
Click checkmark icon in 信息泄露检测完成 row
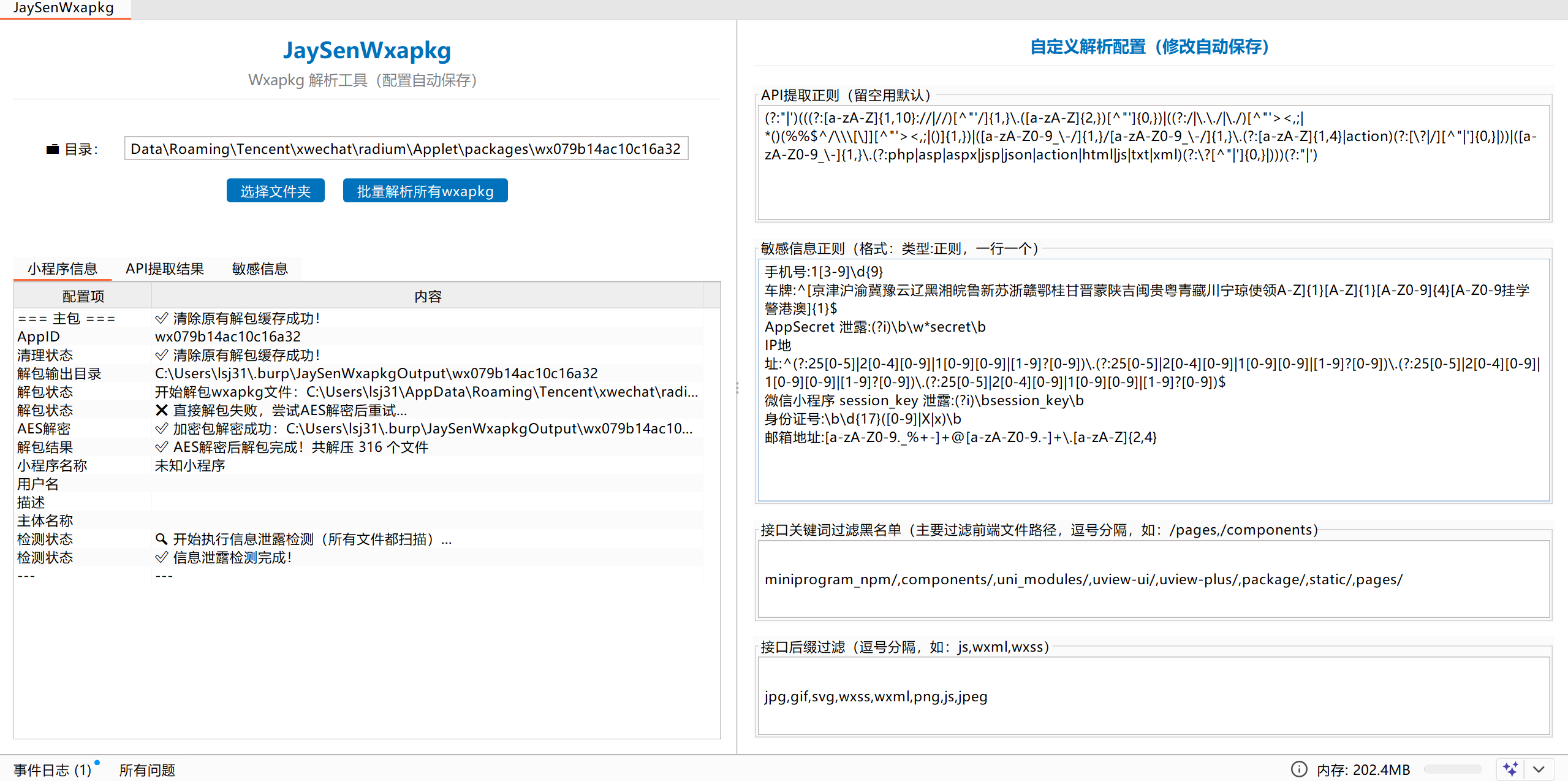161,557
